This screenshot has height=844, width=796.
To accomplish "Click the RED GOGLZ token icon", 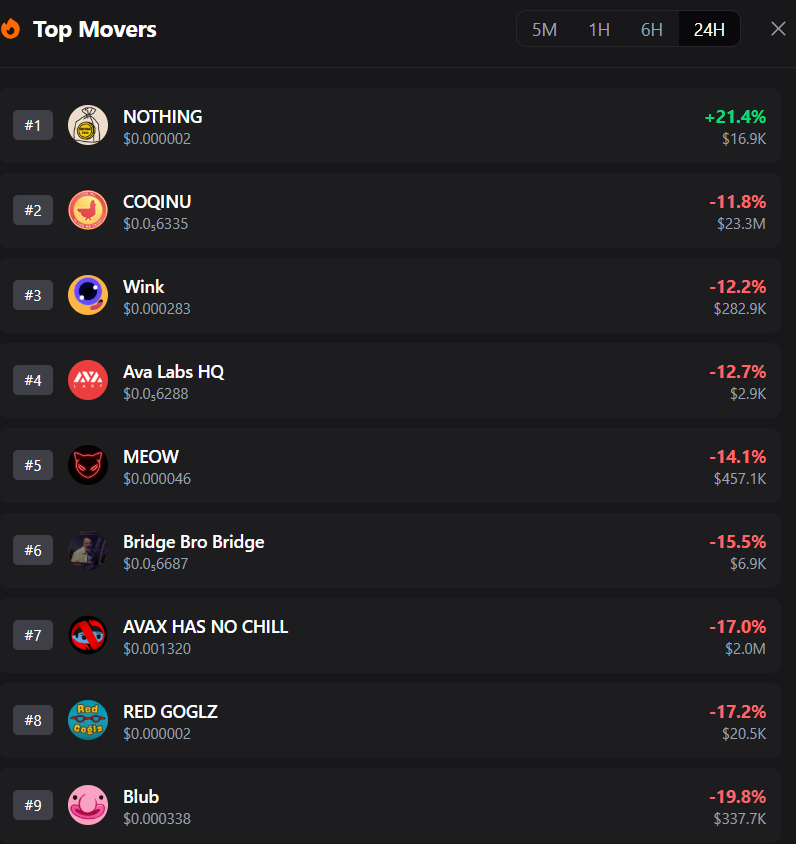I will tap(88, 720).
